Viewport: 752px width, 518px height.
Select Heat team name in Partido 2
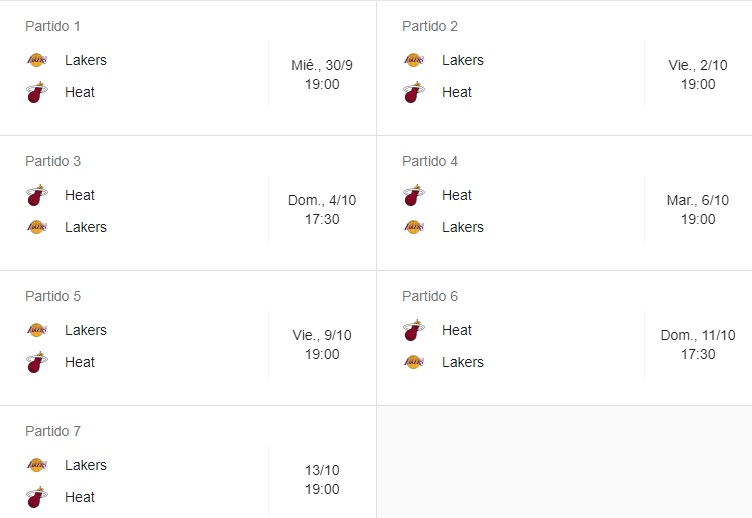click(x=457, y=92)
